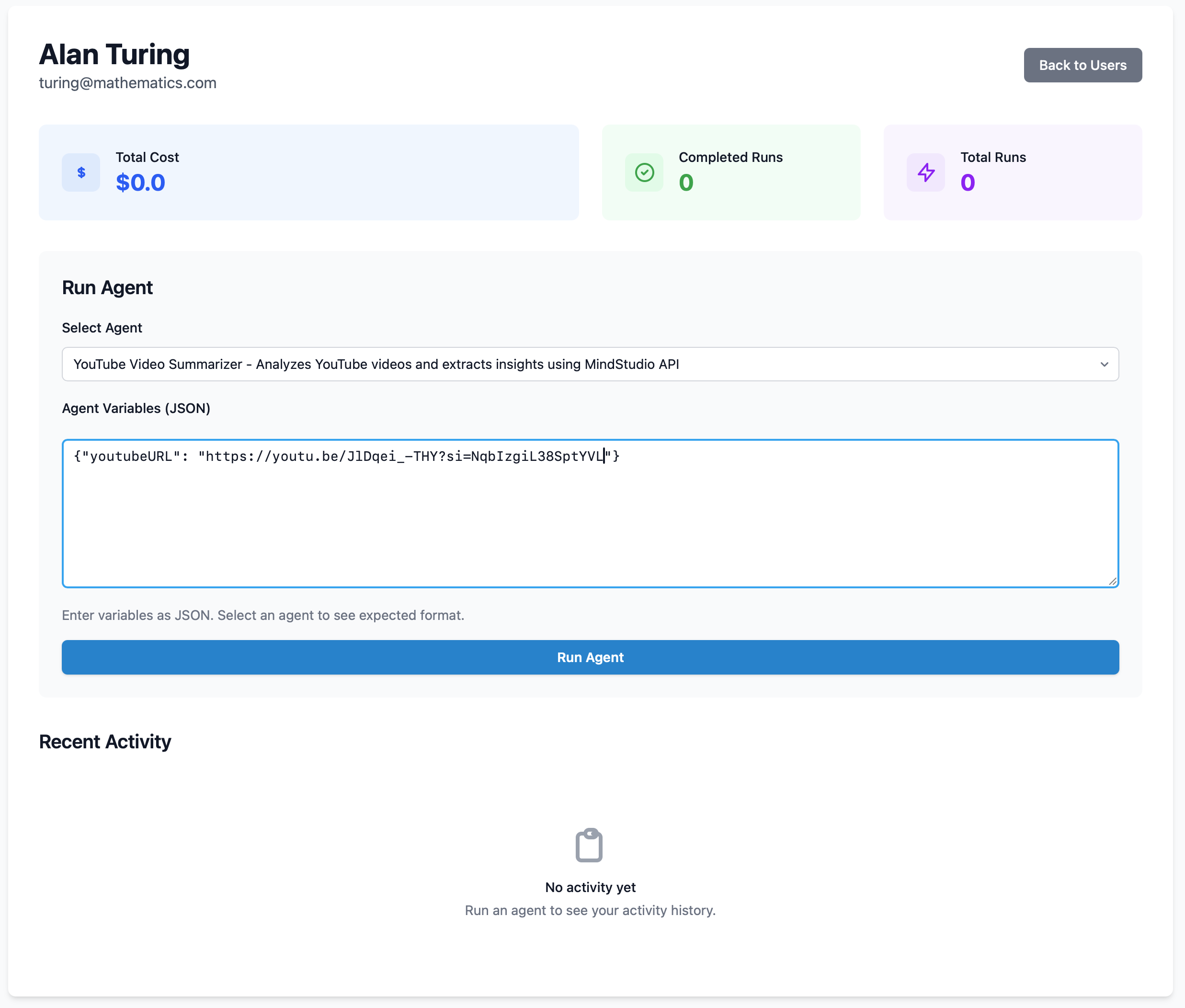Click the green checkmark completed runs icon
This screenshot has width=1185, height=1008.
(x=644, y=172)
